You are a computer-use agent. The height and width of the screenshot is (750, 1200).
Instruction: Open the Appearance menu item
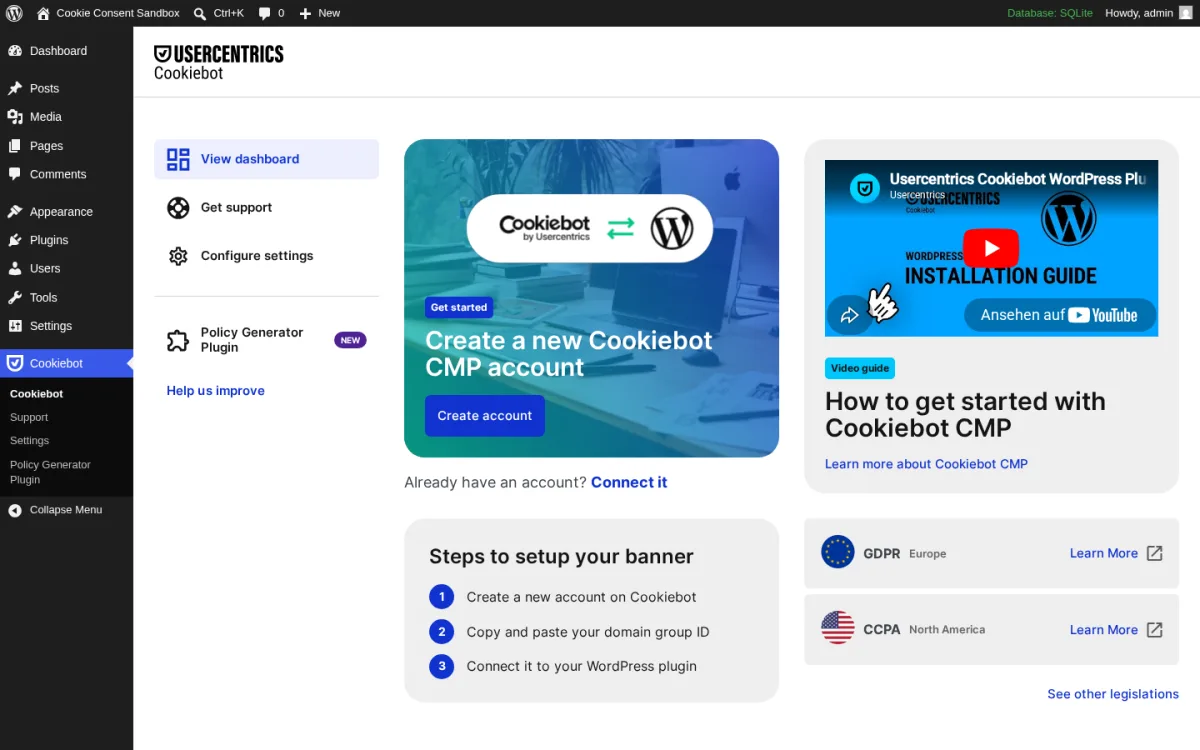pyautogui.click(x=66, y=212)
